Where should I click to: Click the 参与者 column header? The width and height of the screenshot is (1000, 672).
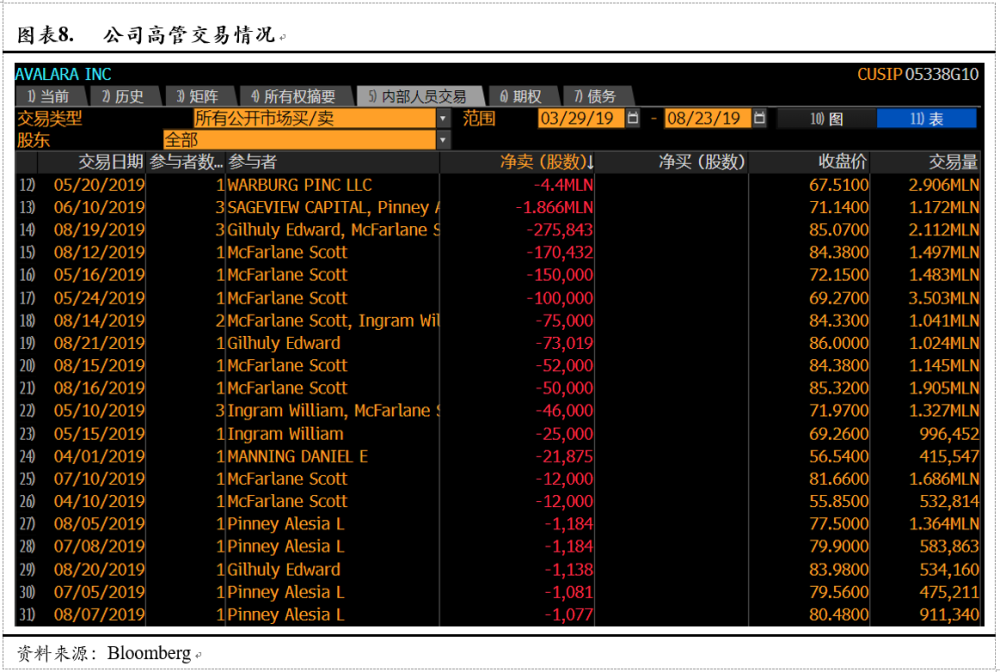click(252, 162)
